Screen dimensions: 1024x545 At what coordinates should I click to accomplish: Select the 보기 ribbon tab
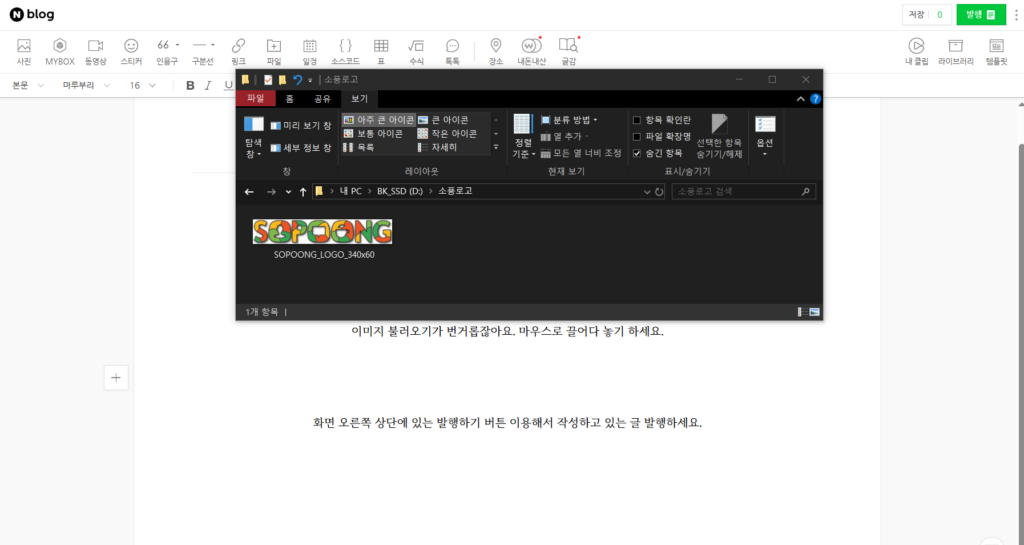(360, 99)
